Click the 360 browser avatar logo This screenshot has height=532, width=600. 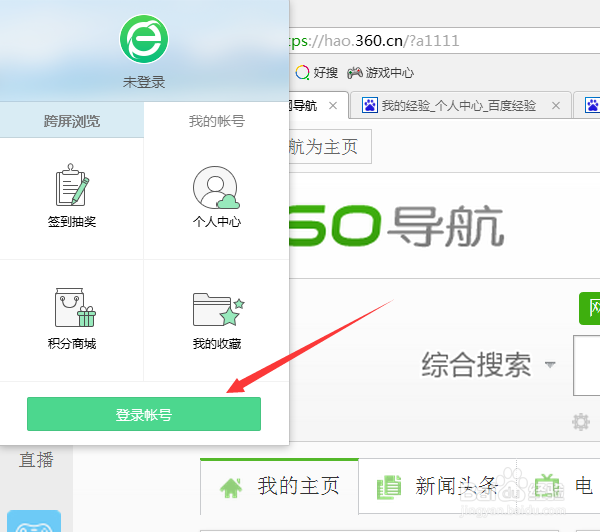pyautogui.click(x=144, y=39)
